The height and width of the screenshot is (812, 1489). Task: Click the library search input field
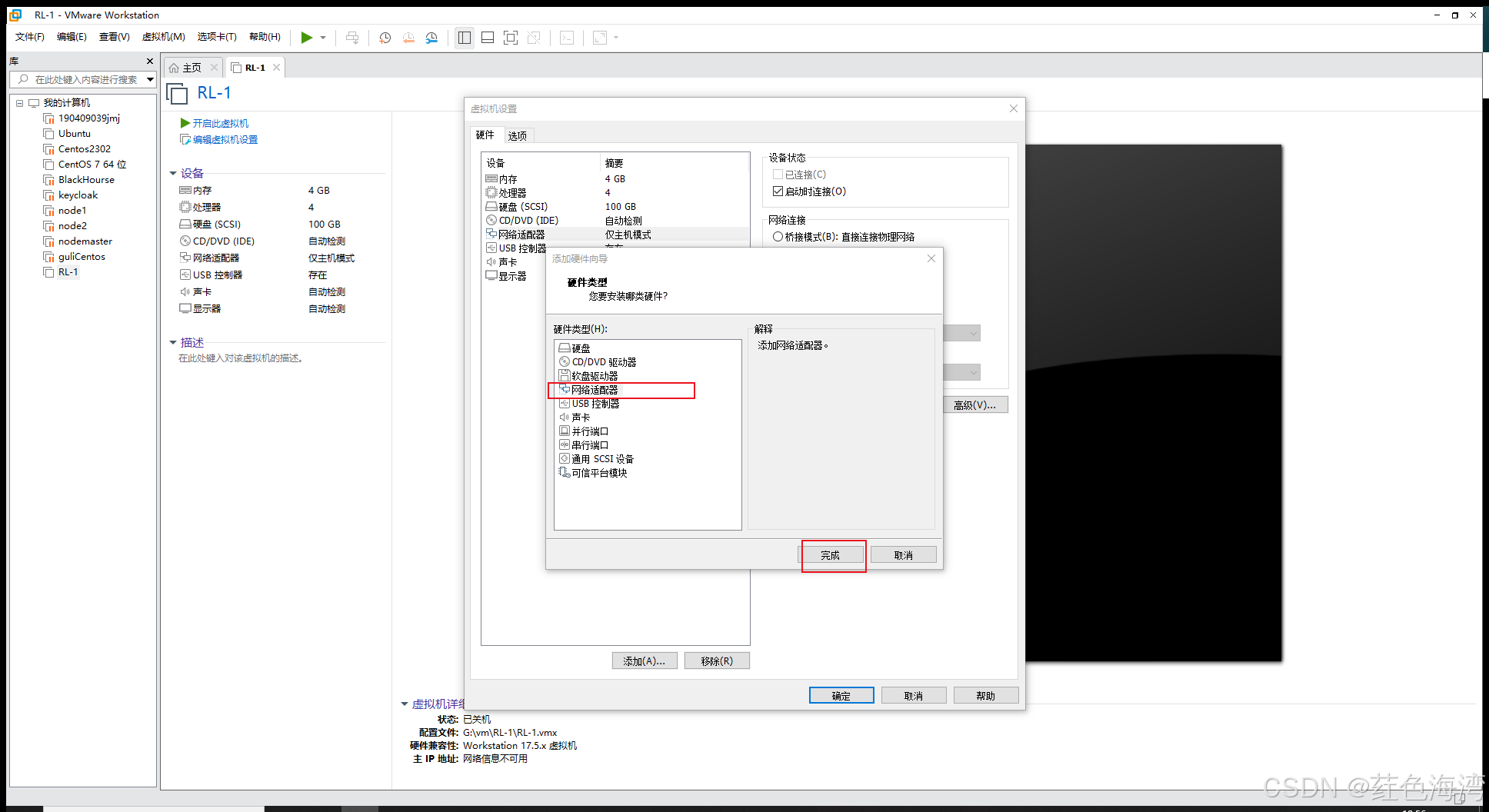(83, 79)
